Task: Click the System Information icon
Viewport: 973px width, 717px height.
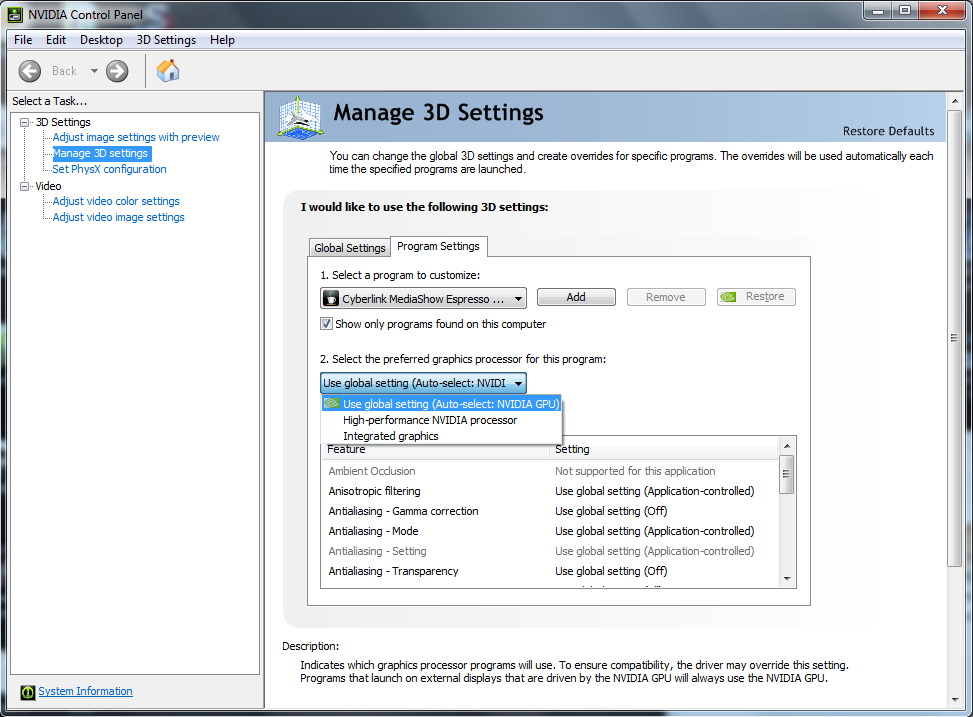Action: click(x=29, y=692)
